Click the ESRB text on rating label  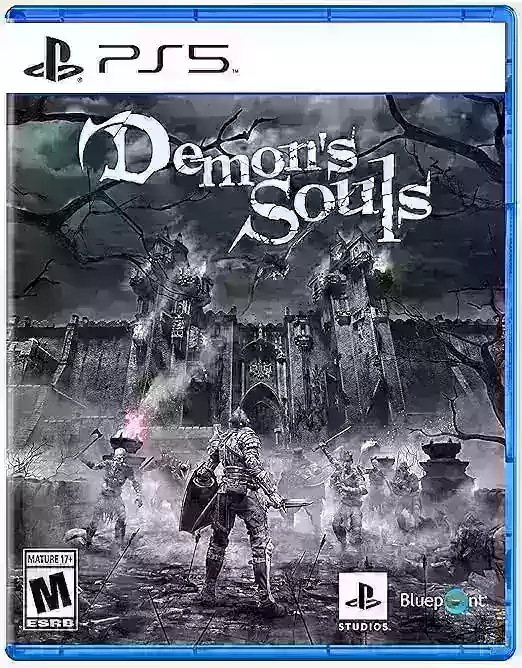[51, 622]
